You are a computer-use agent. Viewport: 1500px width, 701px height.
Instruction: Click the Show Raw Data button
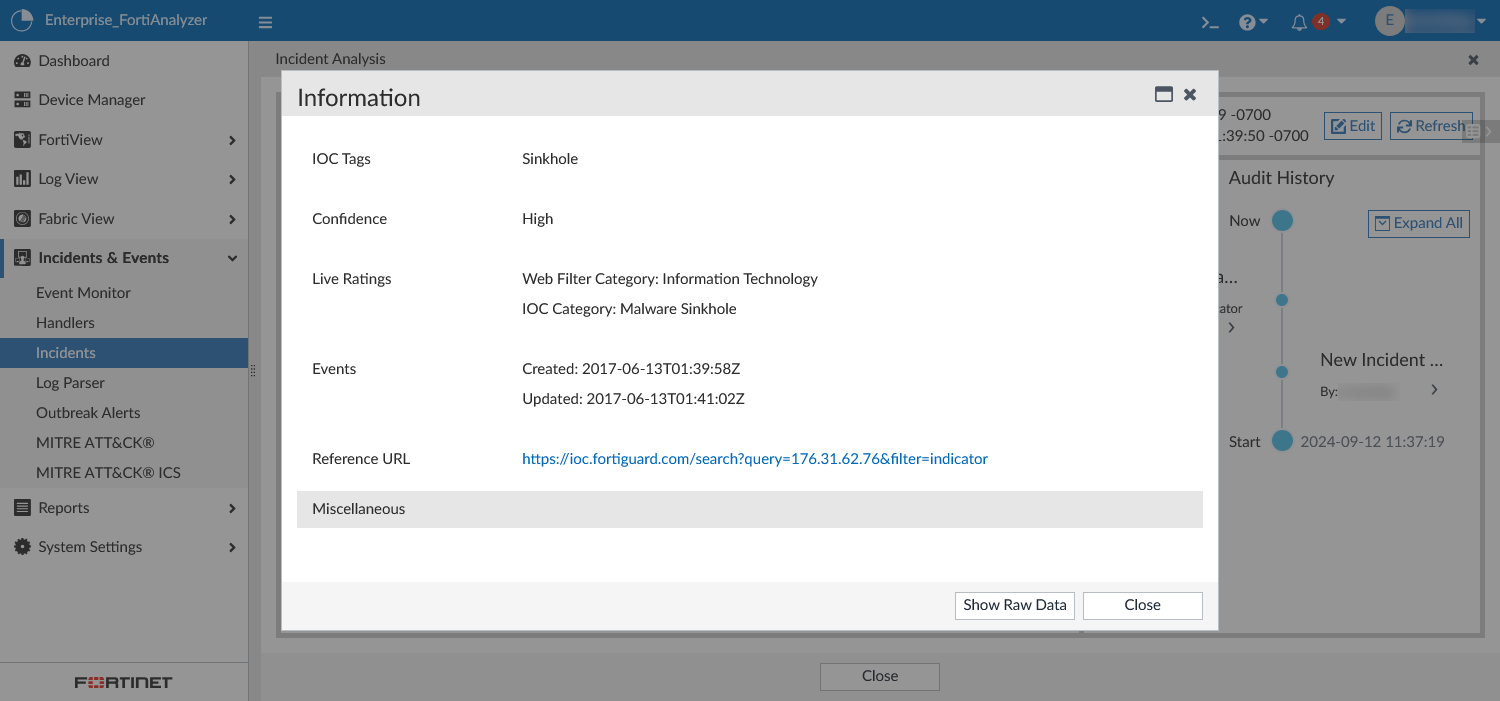[1014, 605]
